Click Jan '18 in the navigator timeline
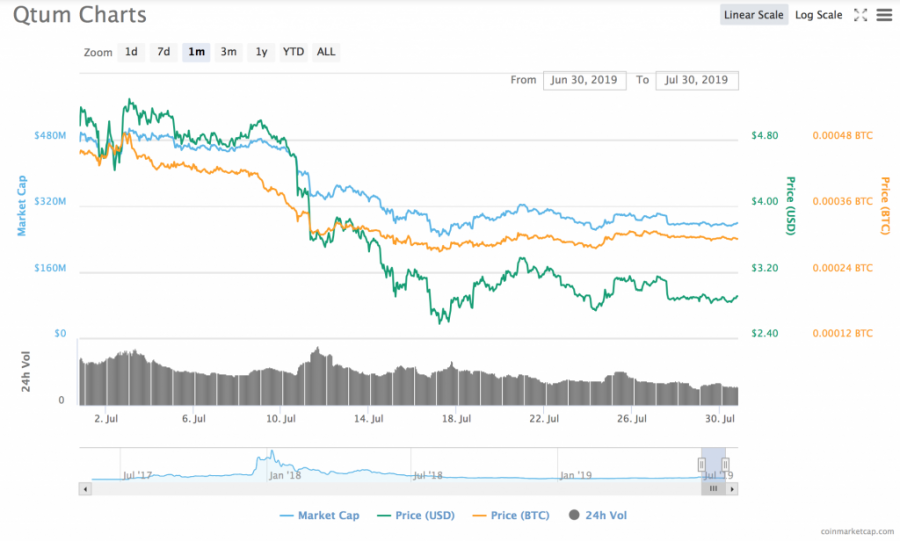 point(285,475)
